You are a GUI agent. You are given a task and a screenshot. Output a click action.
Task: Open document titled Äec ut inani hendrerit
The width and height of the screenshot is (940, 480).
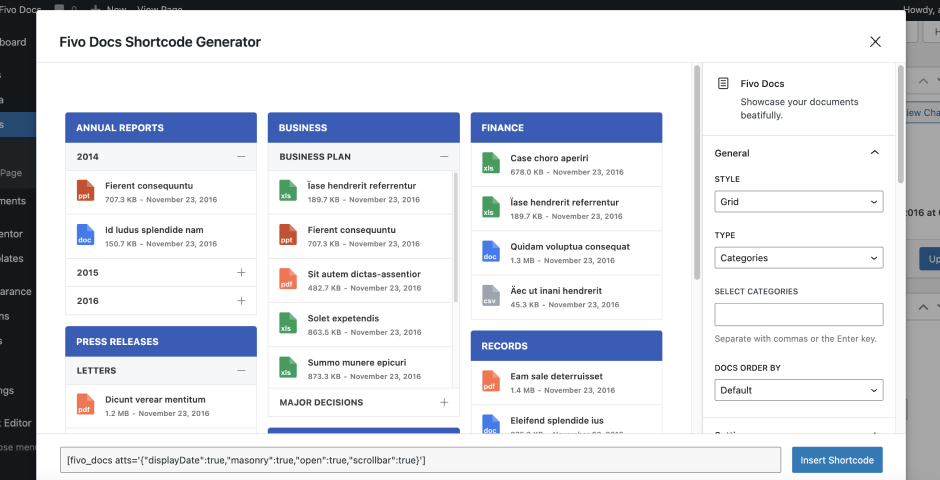(556, 291)
